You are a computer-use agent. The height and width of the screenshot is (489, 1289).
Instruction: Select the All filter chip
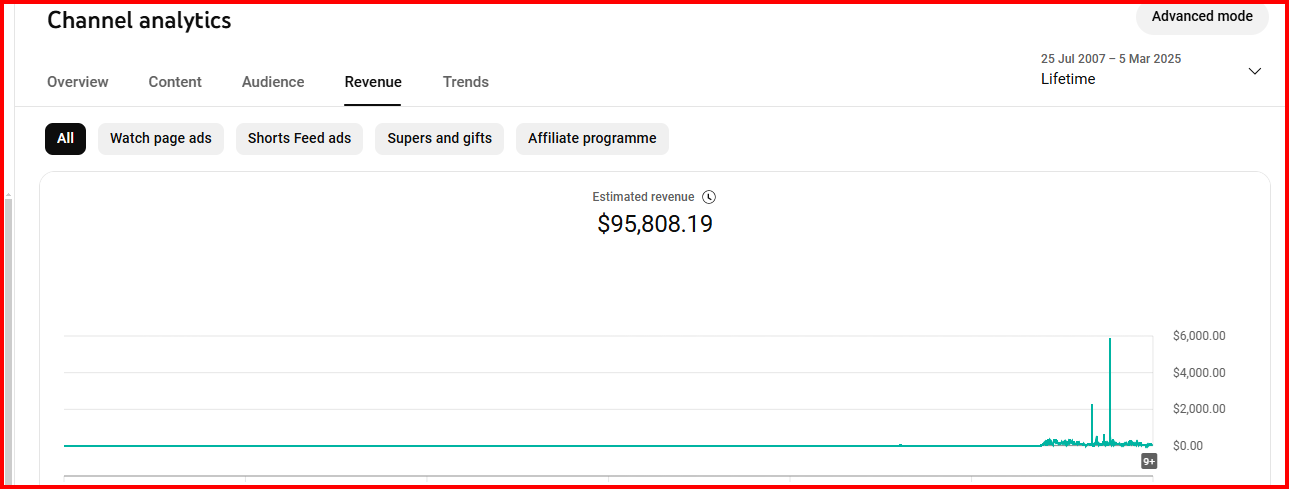pyautogui.click(x=66, y=139)
